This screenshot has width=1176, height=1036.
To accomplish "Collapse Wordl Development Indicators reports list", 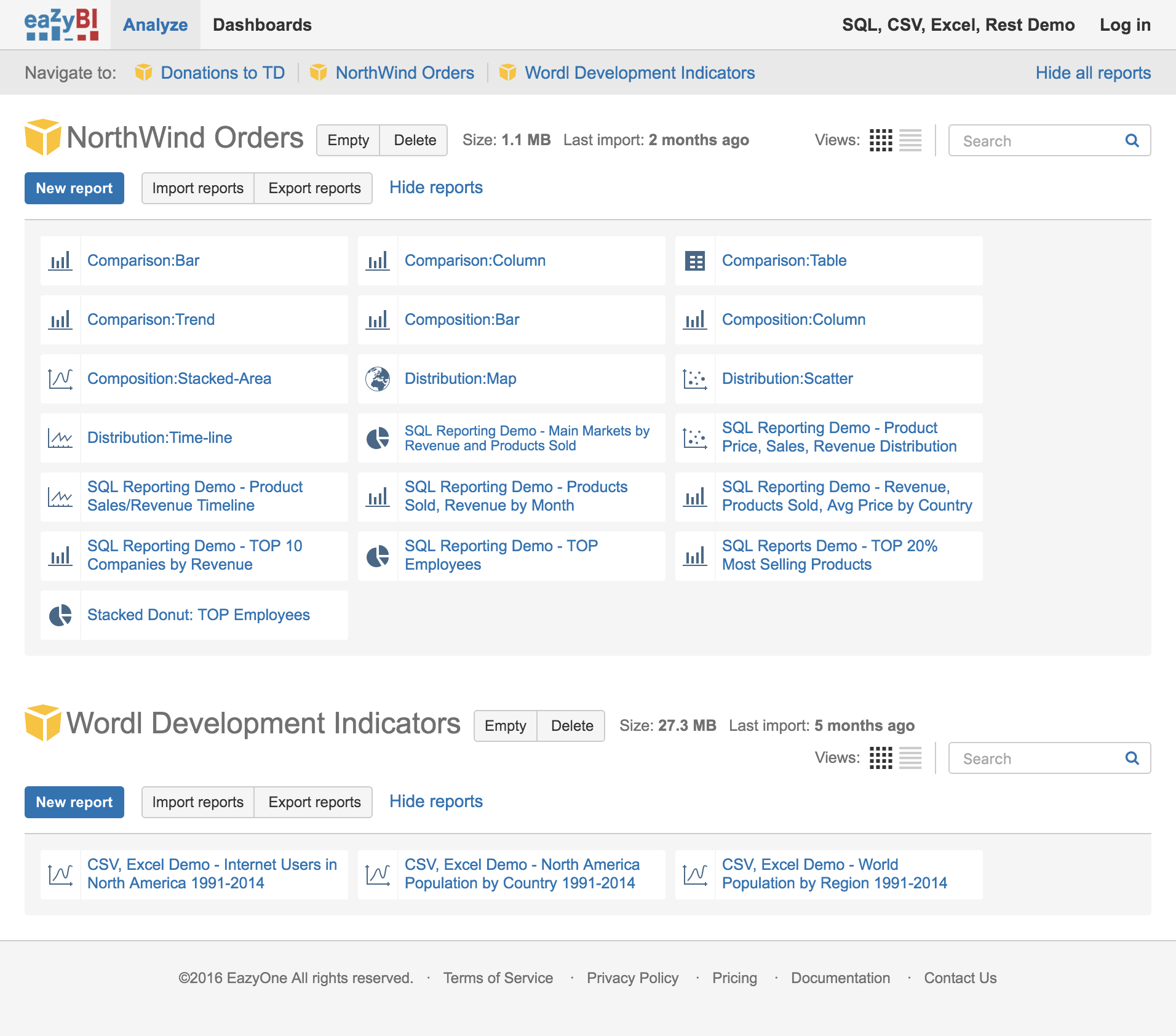I will (435, 801).
